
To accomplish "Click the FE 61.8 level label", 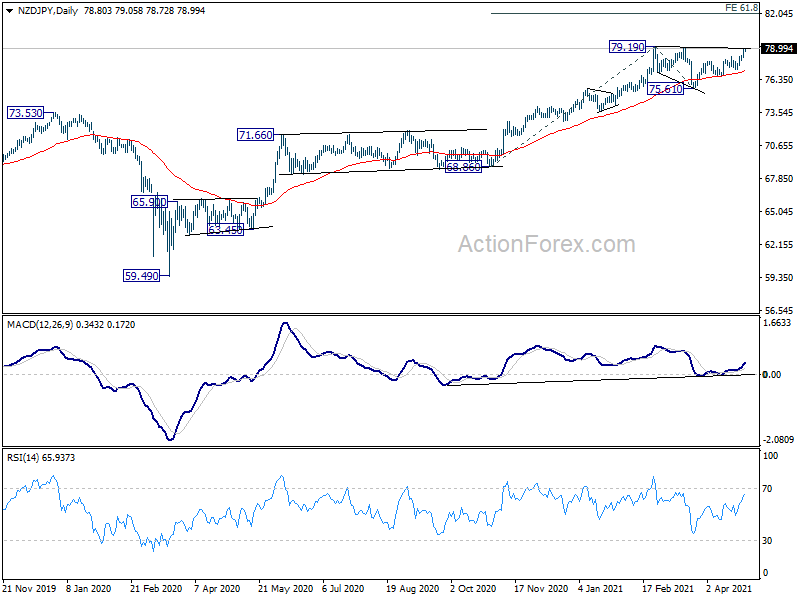I will (741, 8).
